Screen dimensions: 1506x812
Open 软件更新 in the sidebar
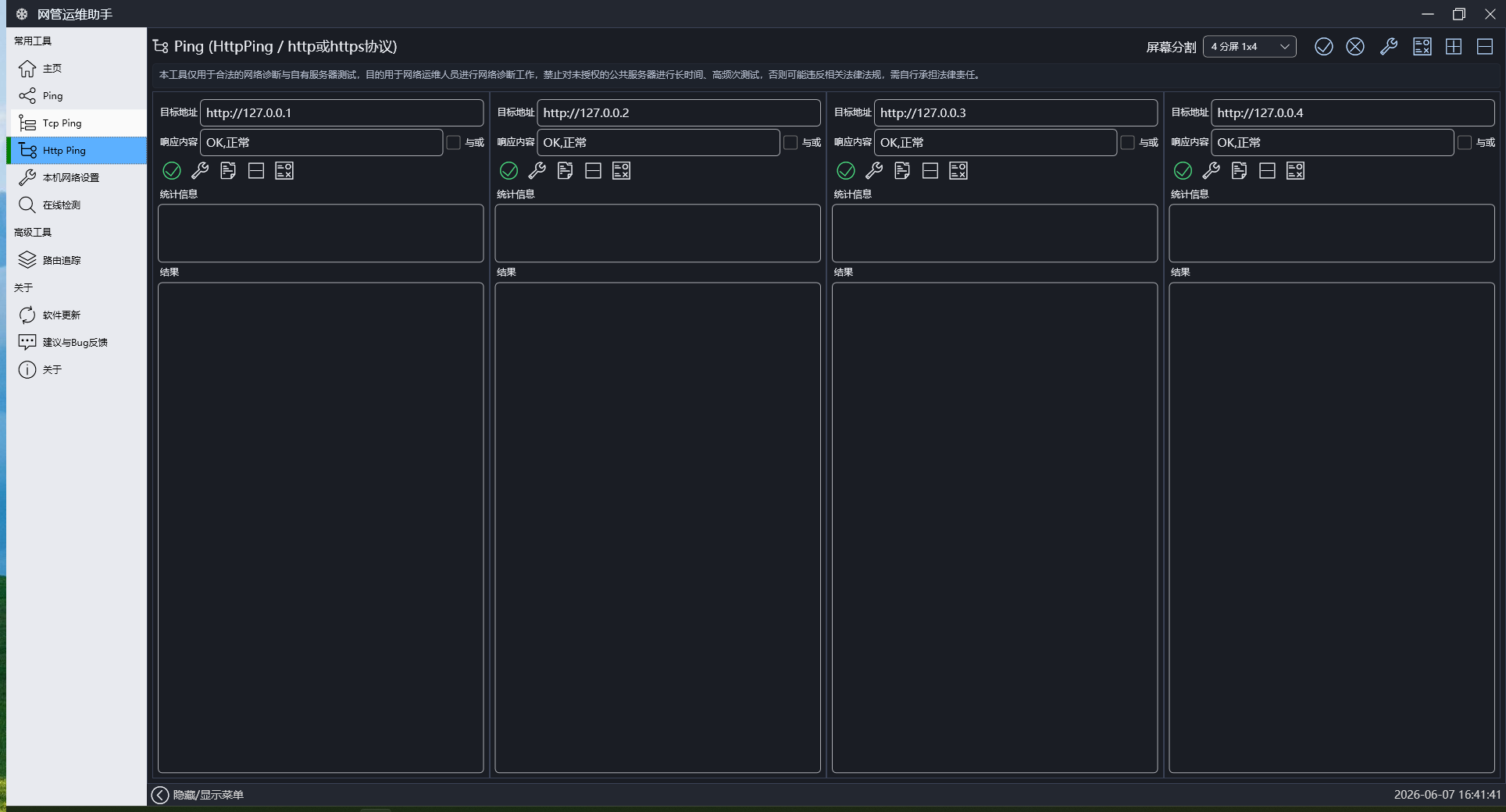coord(77,315)
